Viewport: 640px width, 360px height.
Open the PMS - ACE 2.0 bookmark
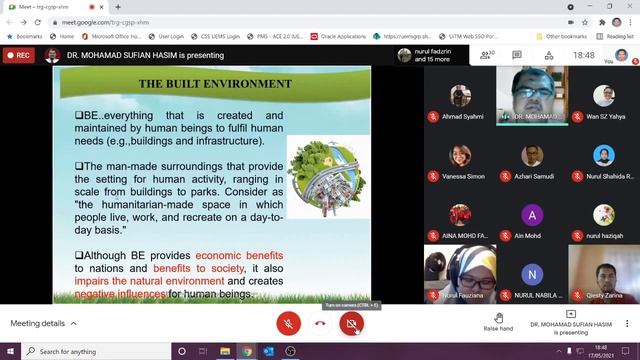tap(275, 36)
